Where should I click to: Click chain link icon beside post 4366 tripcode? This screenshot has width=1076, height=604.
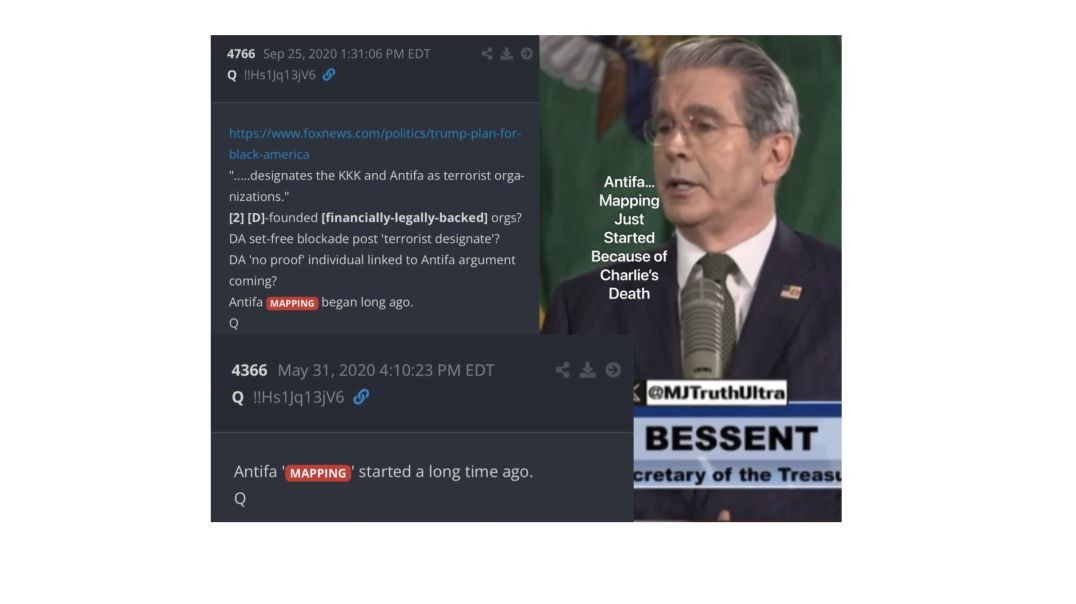tap(361, 397)
